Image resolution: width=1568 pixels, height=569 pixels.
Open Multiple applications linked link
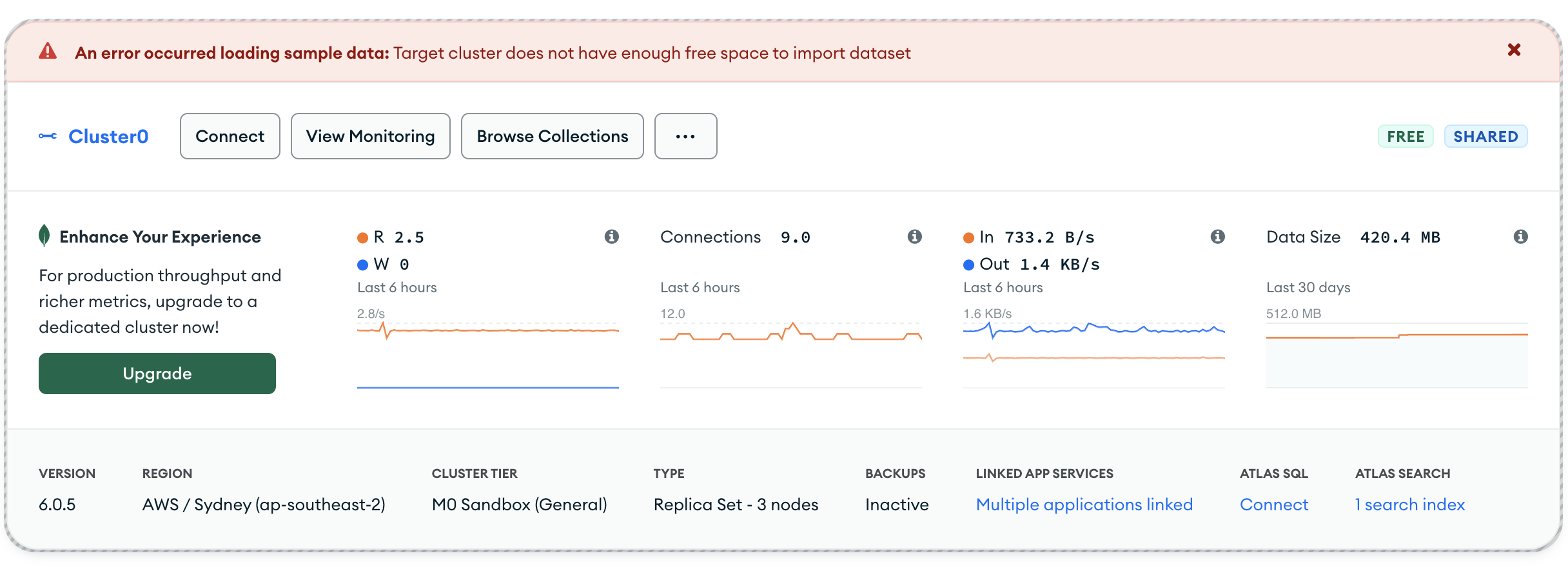(1084, 504)
